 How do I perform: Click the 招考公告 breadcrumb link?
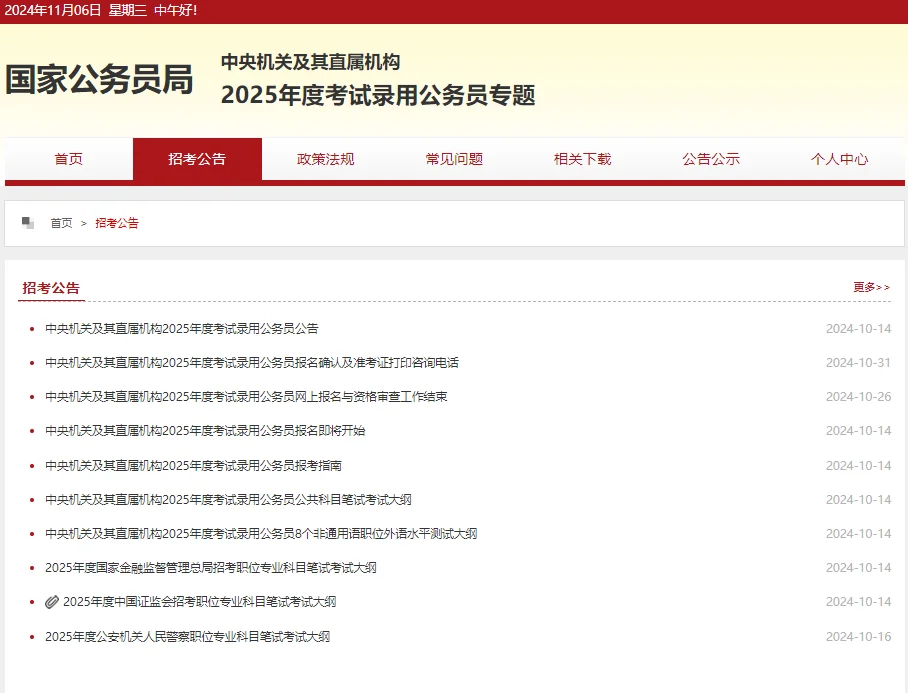117,223
